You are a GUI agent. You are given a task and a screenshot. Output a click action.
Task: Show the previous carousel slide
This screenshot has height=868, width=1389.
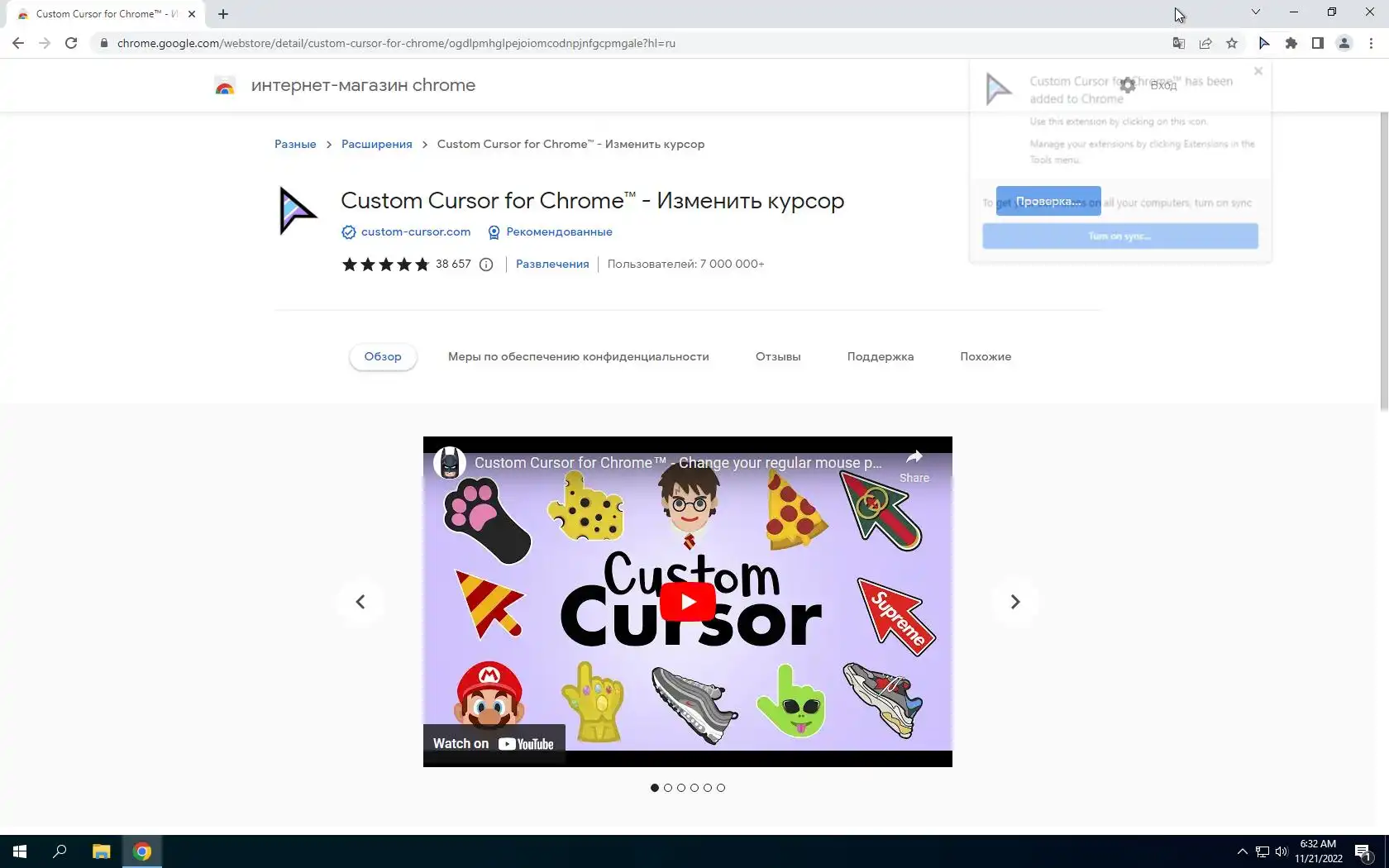tap(360, 602)
